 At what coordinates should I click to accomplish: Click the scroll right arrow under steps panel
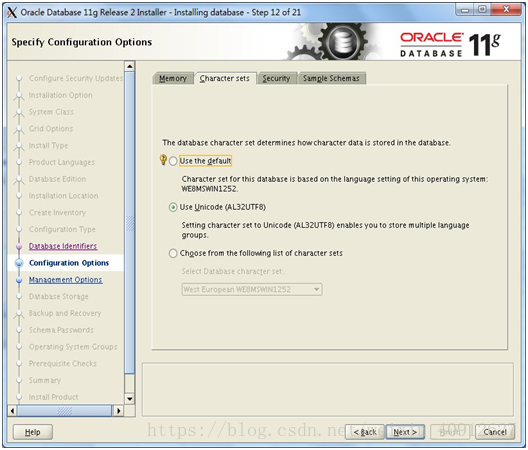click(x=118, y=411)
